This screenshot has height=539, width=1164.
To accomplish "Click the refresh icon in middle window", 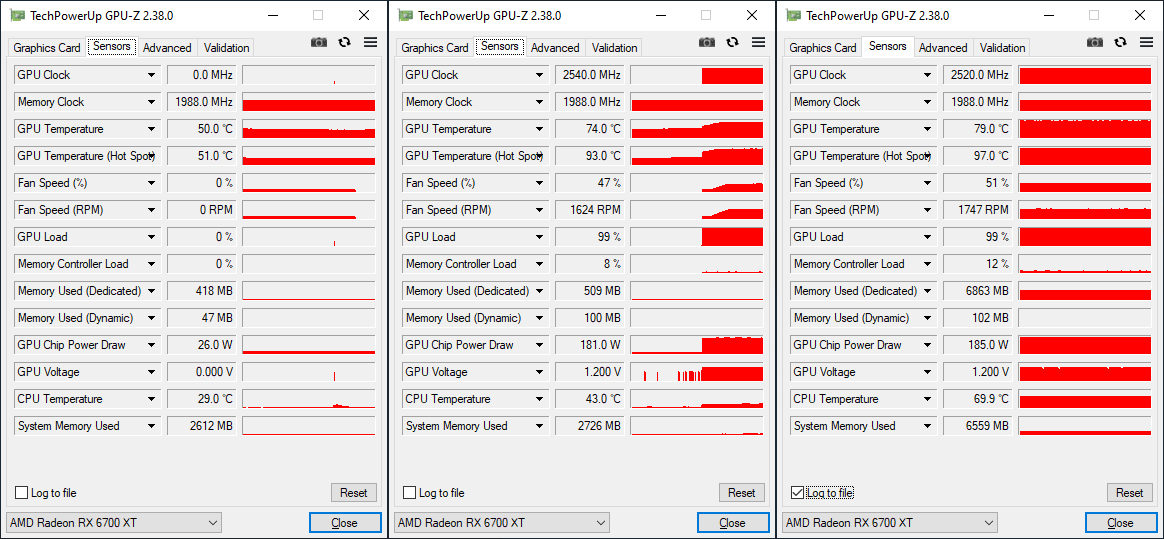I will 733,42.
